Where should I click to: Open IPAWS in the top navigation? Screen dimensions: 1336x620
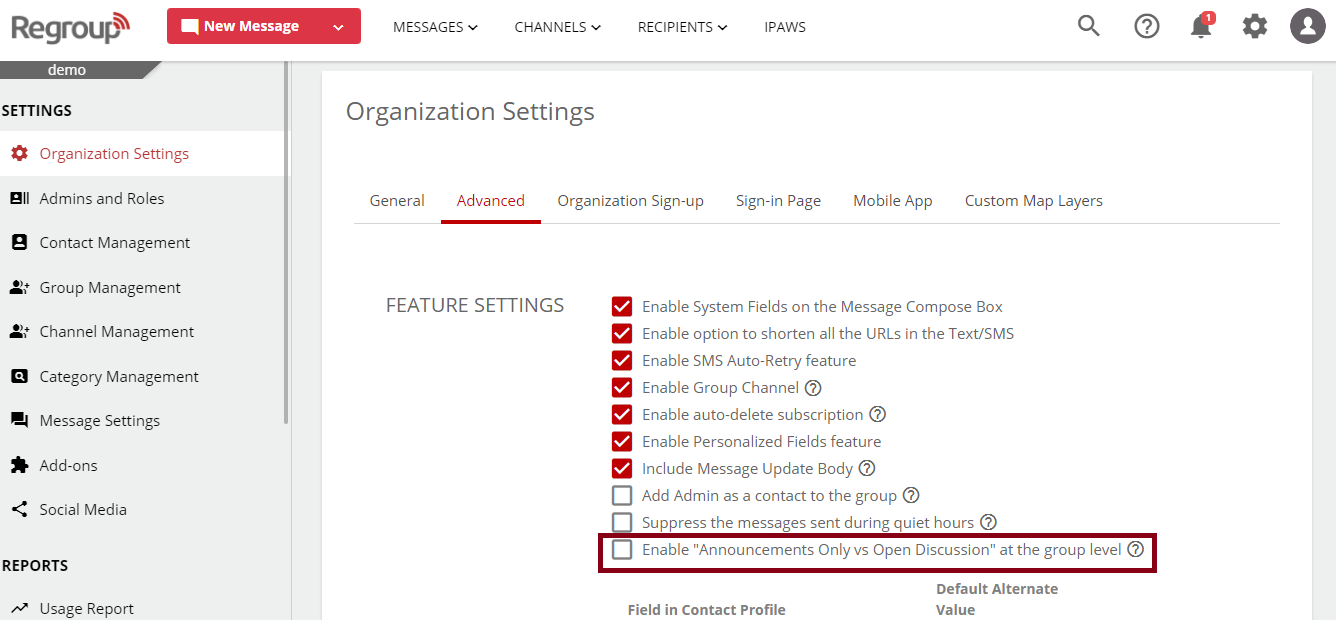point(784,27)
